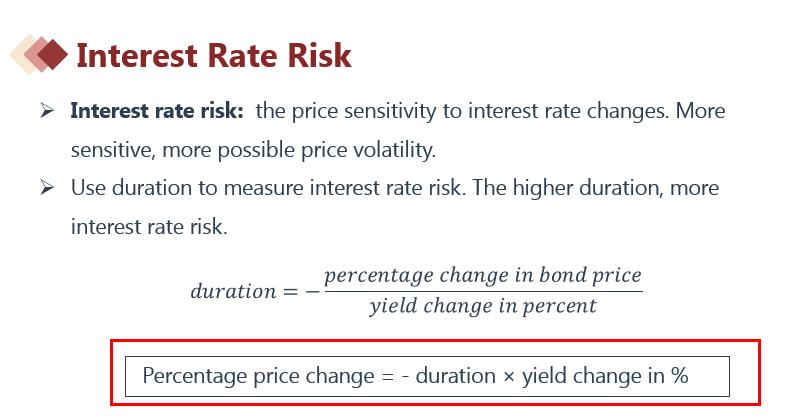Click the equals sign in the duration formula
Viewport: 802px width, 420px height.
click(x=289, y=291)
